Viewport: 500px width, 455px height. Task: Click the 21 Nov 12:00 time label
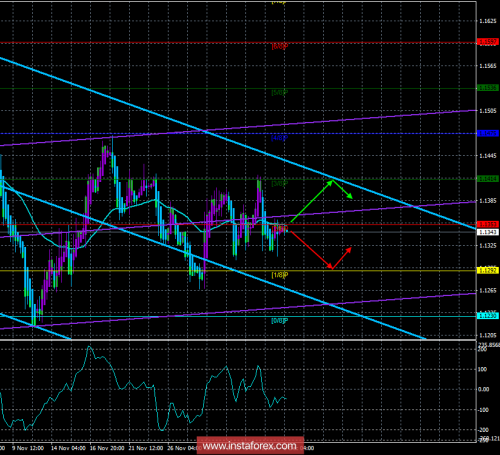pos(146,448)
